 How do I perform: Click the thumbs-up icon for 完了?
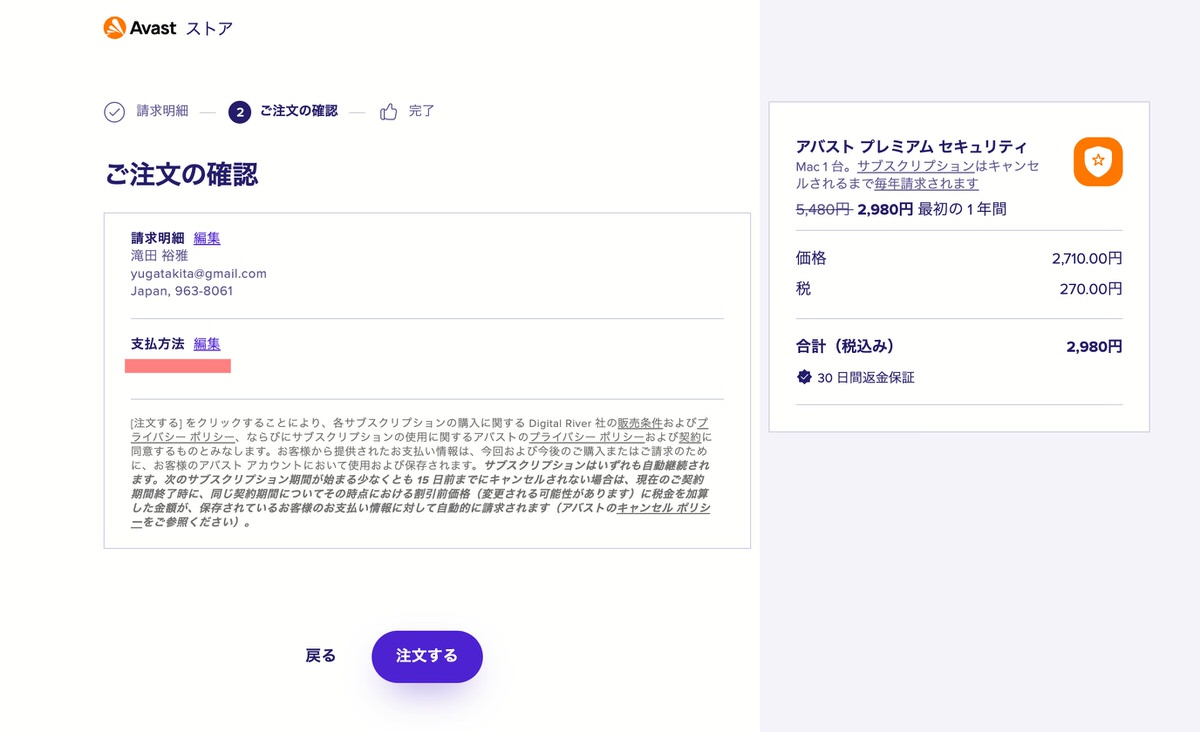[389, 112]
